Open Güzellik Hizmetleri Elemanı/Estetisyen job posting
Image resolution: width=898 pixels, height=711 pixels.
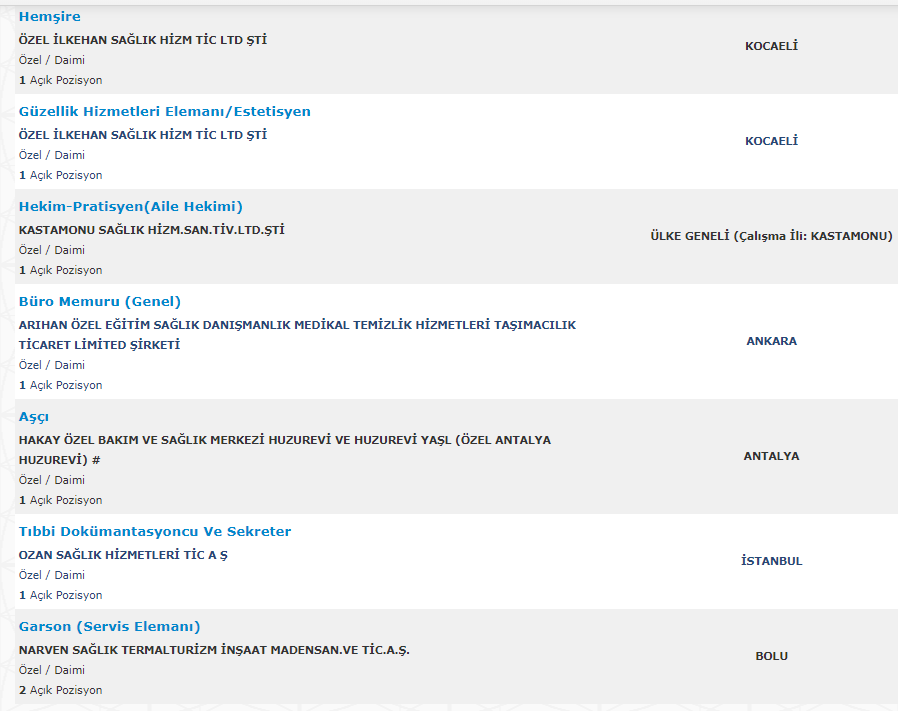tap(165, 112)
